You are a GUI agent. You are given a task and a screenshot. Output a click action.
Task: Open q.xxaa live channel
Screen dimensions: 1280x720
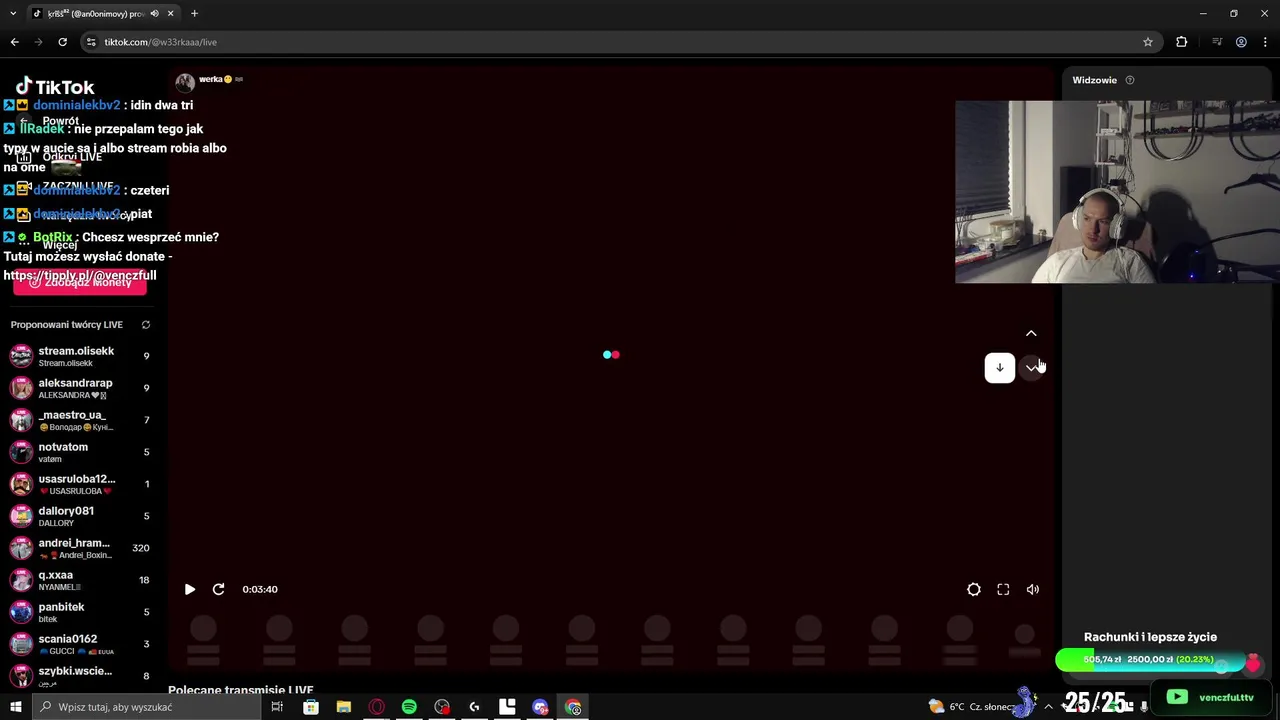pos(80,580)
